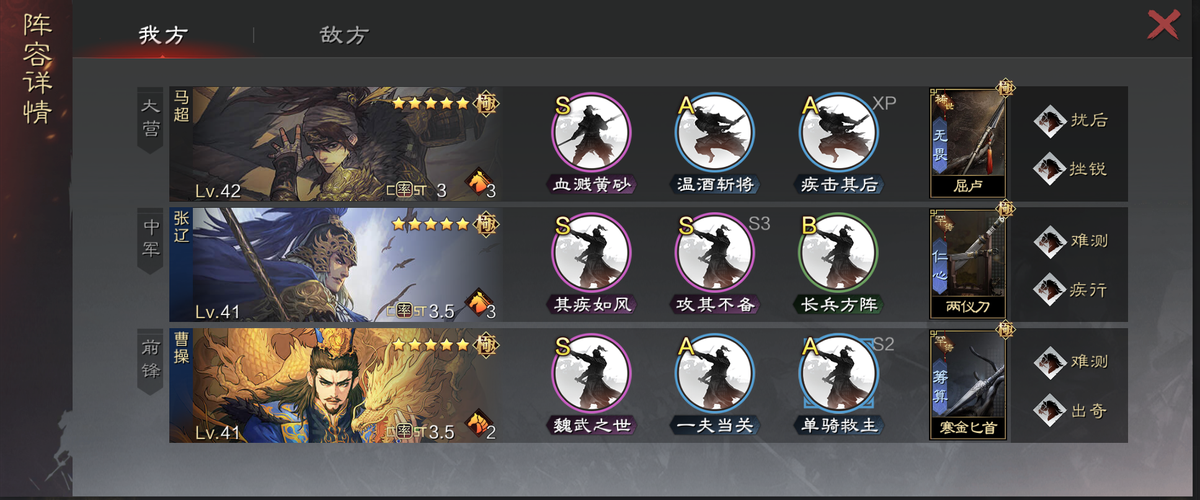Screen dimensions: 1200x500
Task: Select the 一夫当关 skill icon
Action: pos(715,374)
